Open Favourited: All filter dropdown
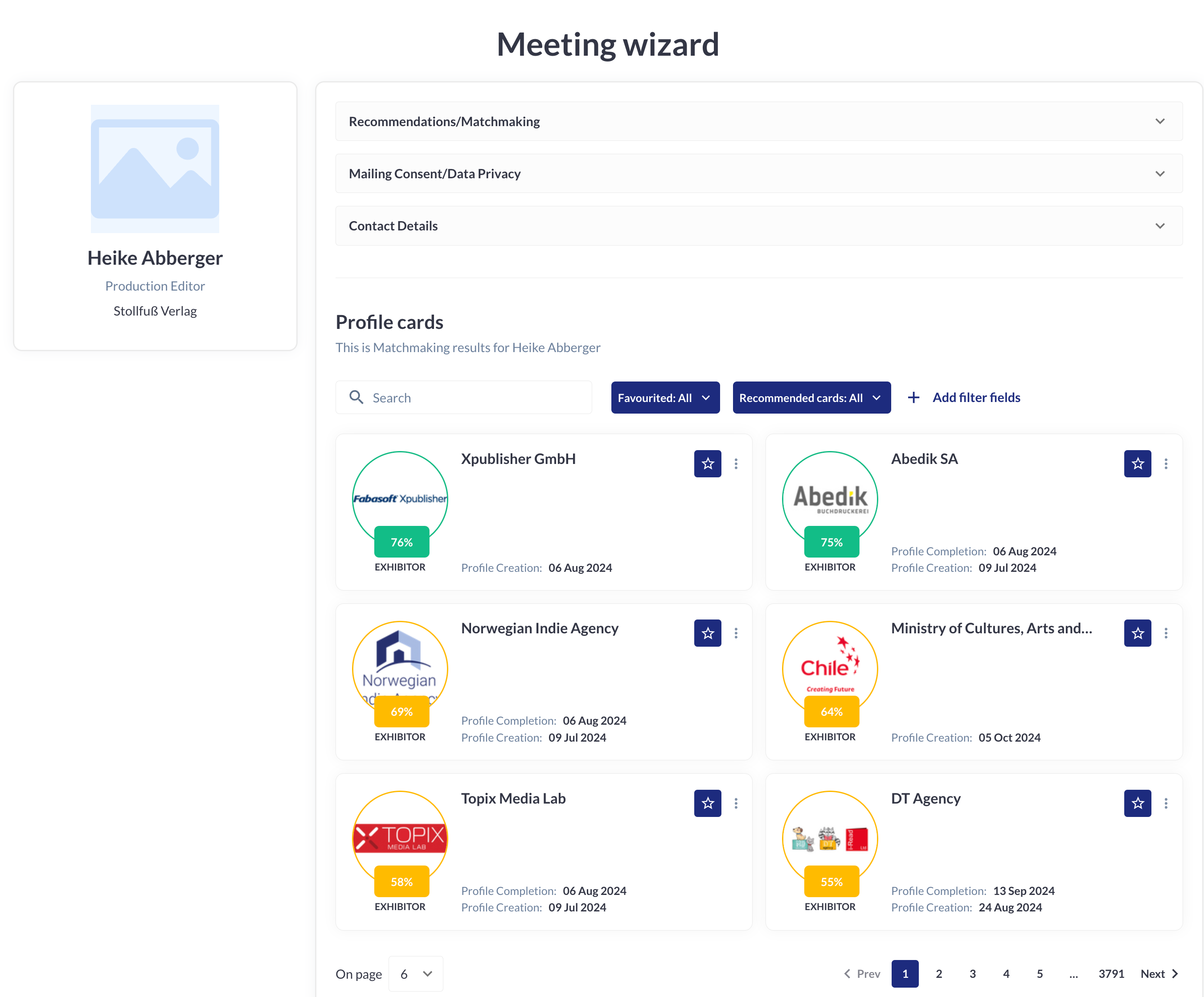Screen dimensions: 1204x997 665,397
